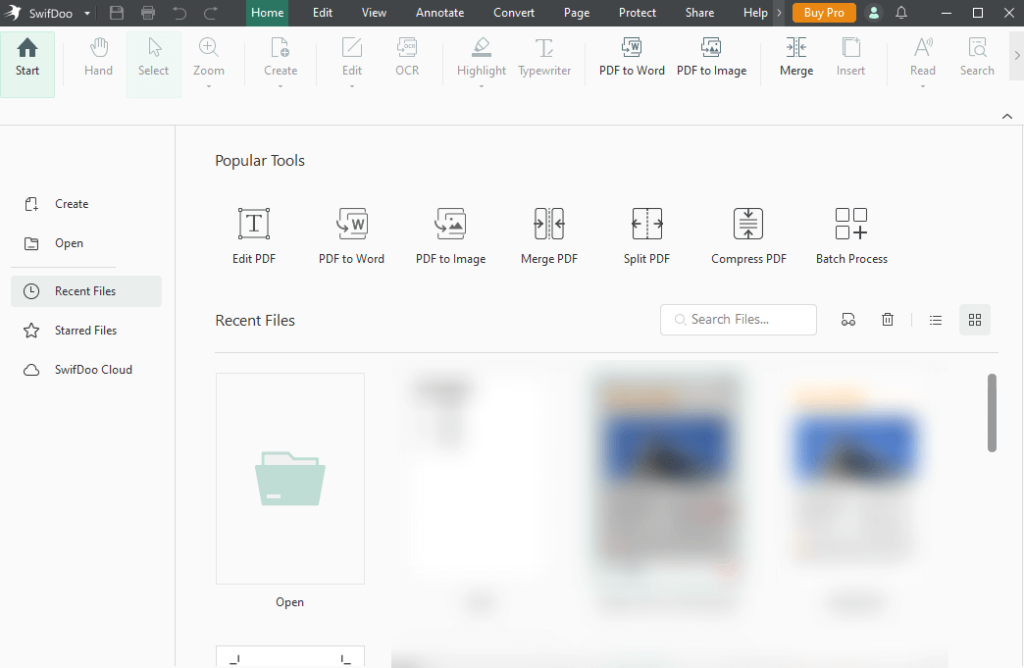The height and width of the screenshot is (668, 1024).
Task: Click the Search Files input field
Action: (738, 319)
